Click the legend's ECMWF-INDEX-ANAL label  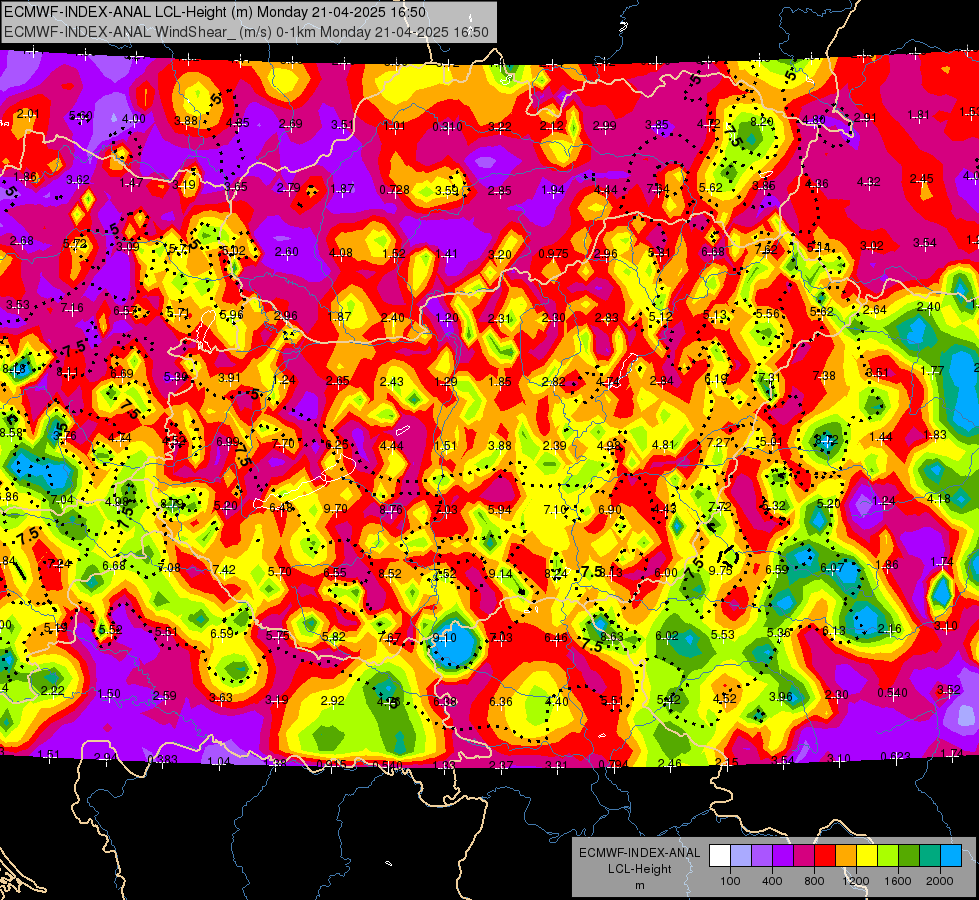click(639, 853)
